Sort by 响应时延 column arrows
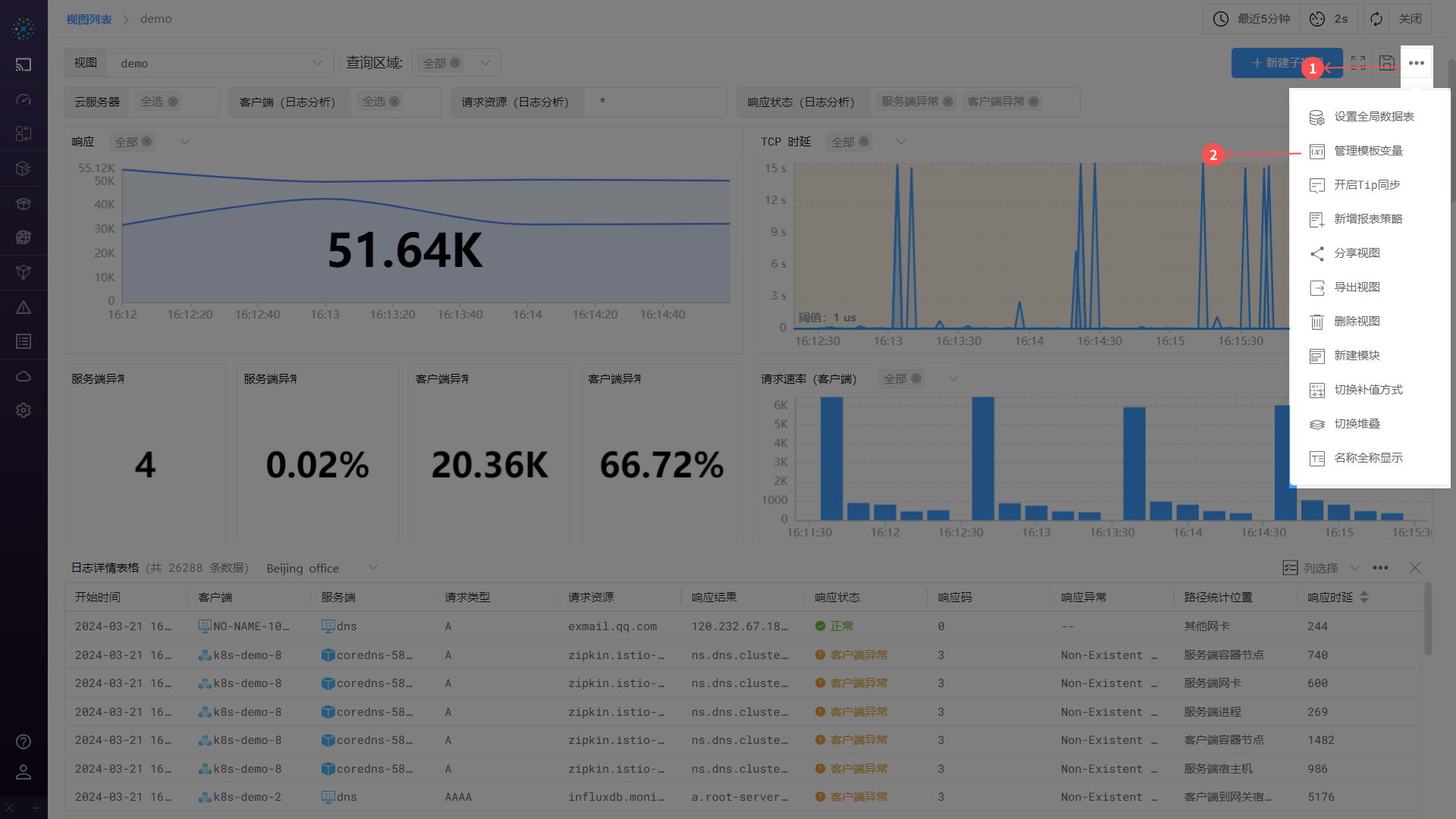Image resolution: width=1456 pixels, height=819 pixels. click(x=1364, y=598)
